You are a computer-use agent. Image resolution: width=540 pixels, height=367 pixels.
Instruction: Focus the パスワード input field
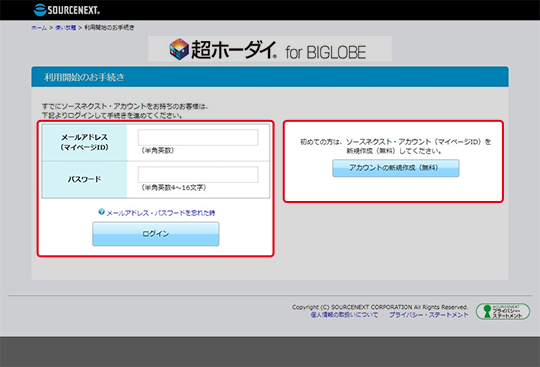pyautogui.click(x=198, y=175)
